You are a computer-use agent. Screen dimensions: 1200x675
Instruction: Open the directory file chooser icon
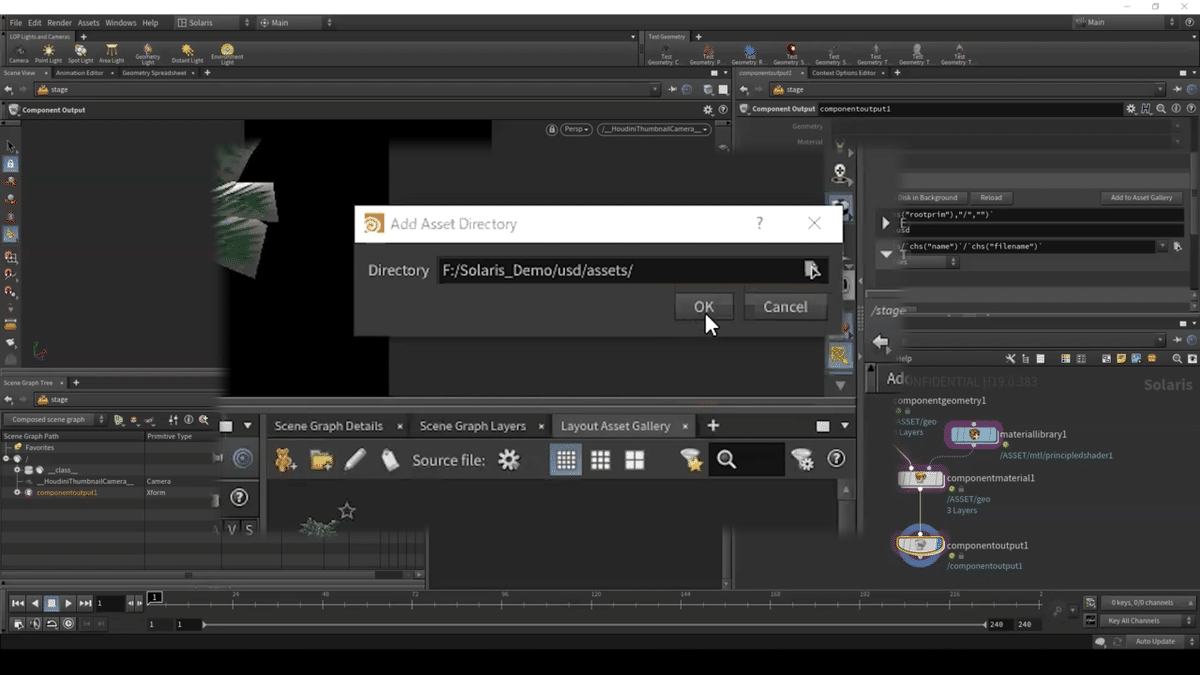812,270
